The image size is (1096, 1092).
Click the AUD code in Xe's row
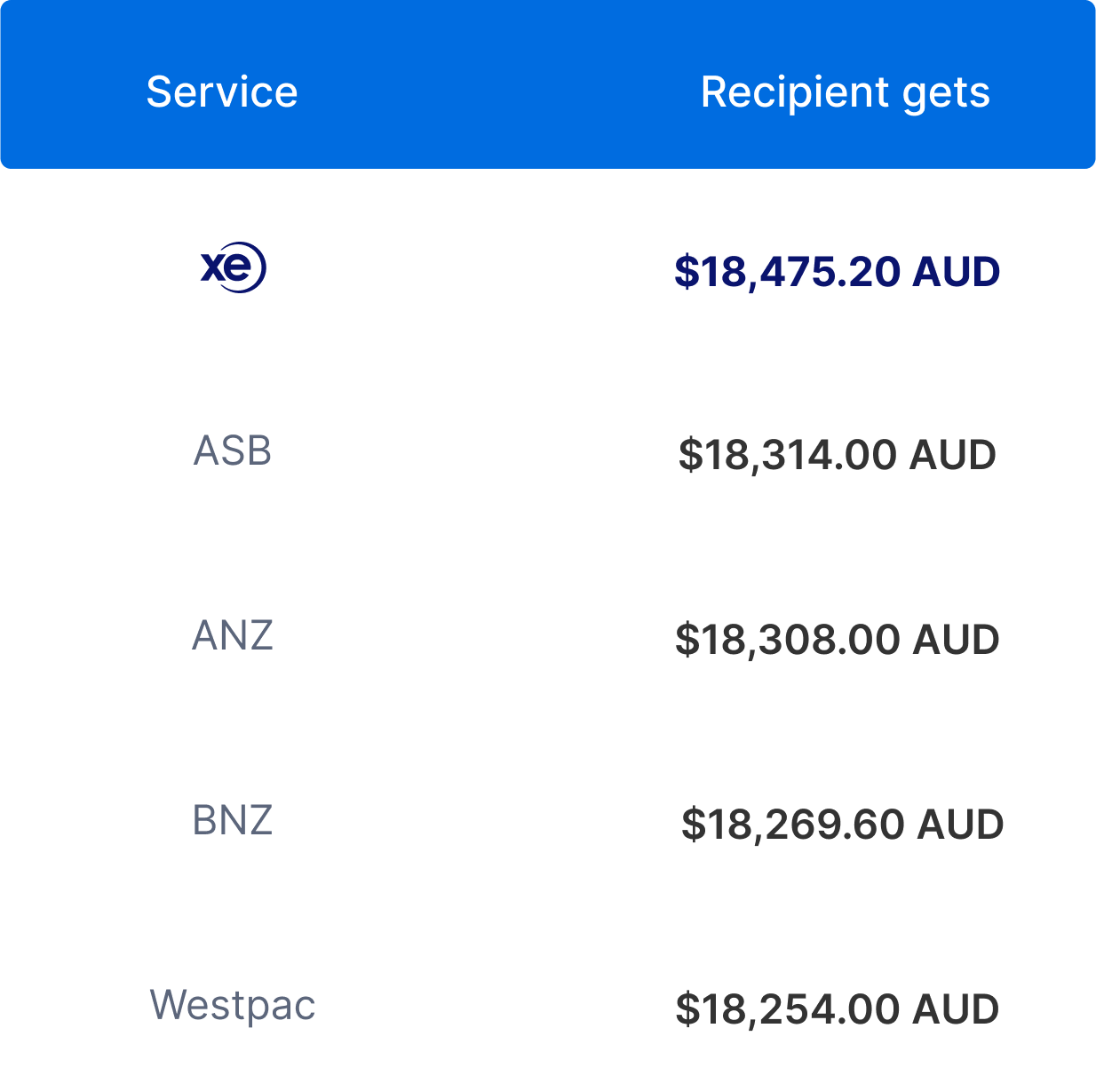click(957, 271)
